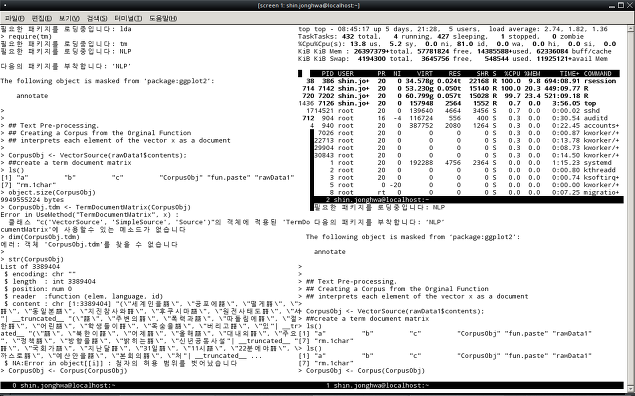Maximize the terminal window

pos(620,5)
